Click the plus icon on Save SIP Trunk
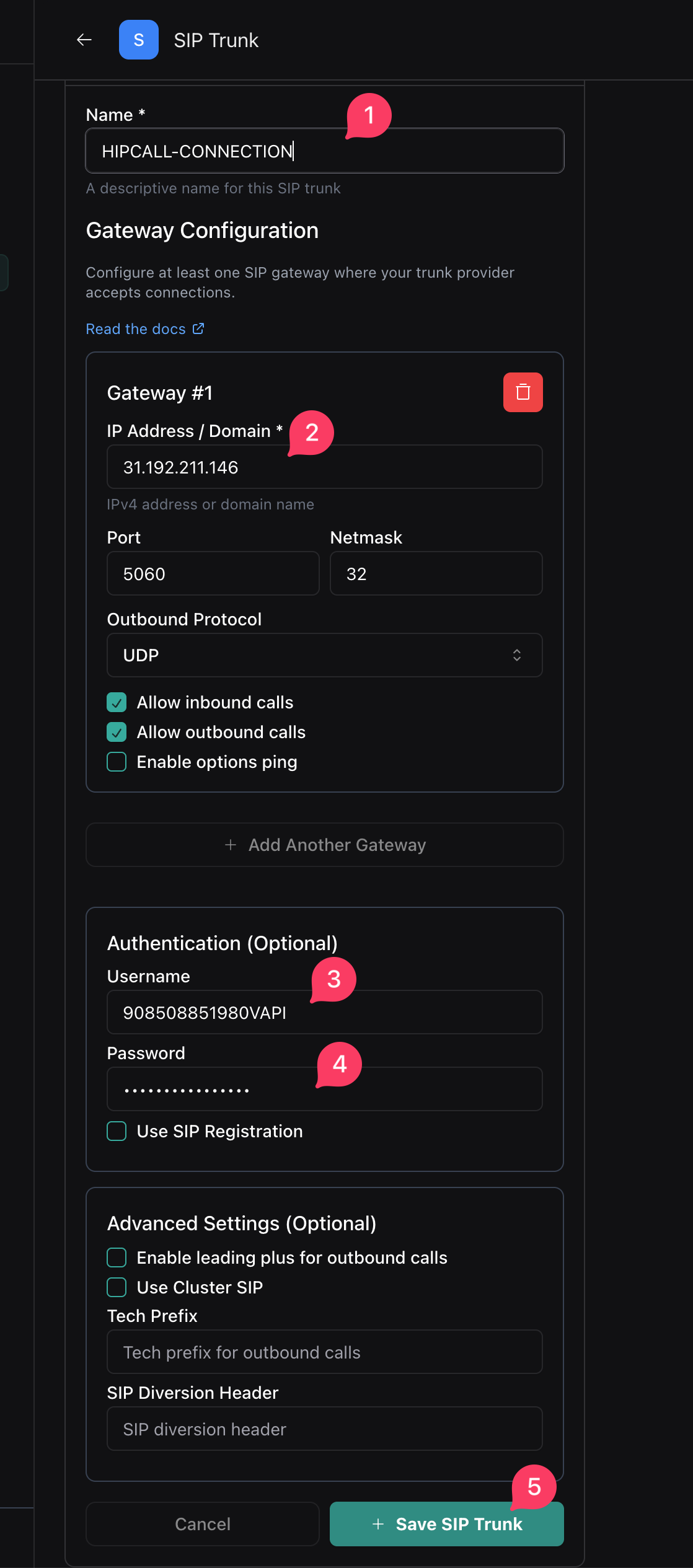 (378, 1524)
